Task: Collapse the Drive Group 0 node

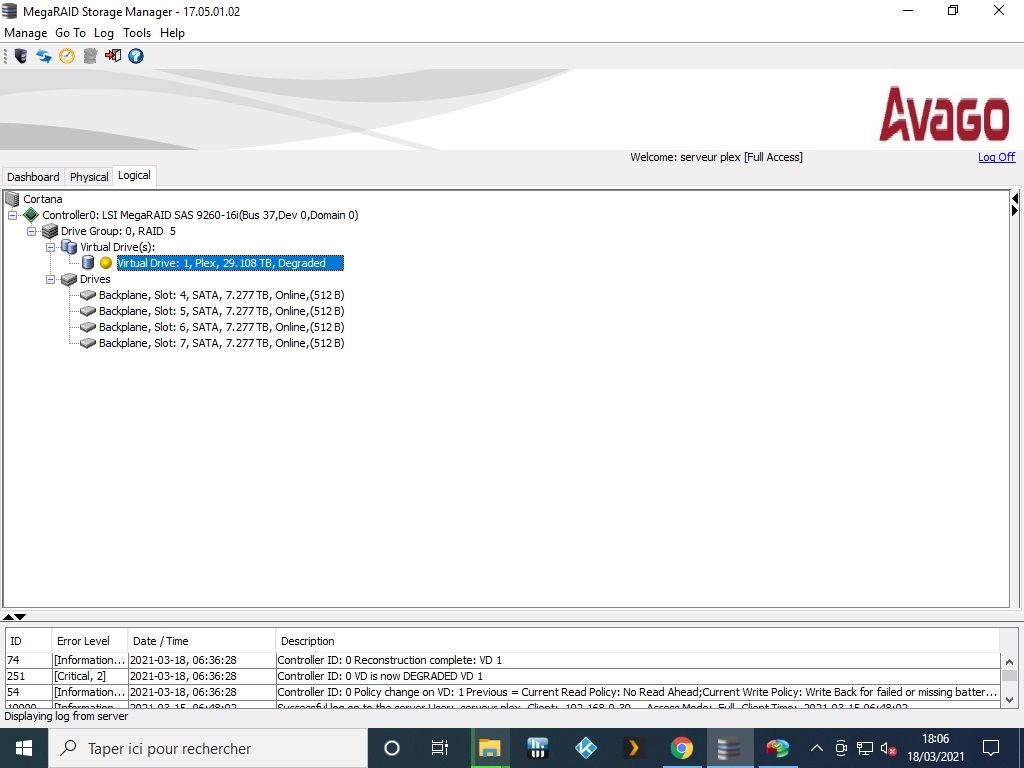Action: point(31,231)
